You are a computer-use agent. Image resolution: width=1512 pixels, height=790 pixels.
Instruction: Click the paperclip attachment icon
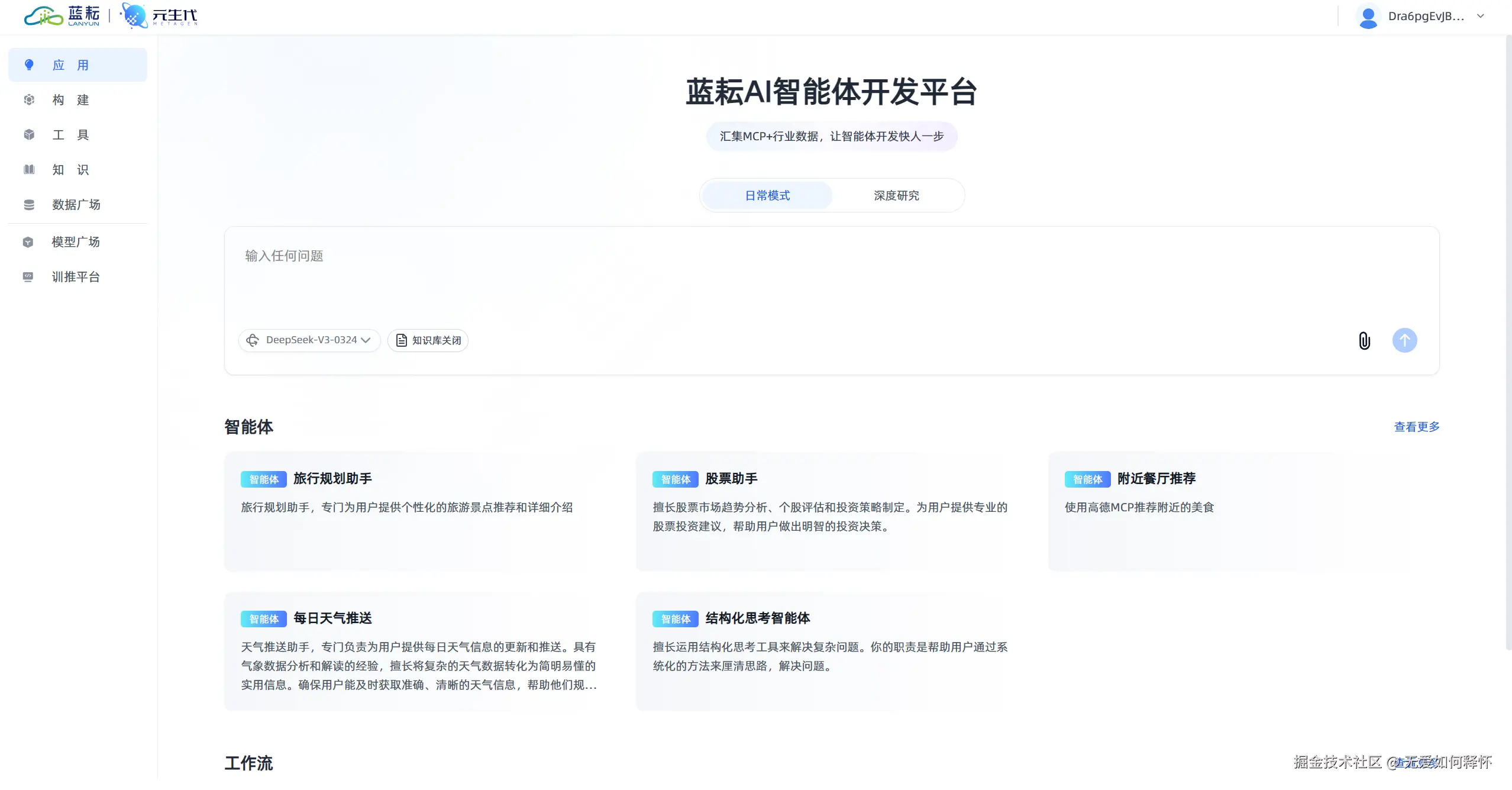tap(1364, 341)
